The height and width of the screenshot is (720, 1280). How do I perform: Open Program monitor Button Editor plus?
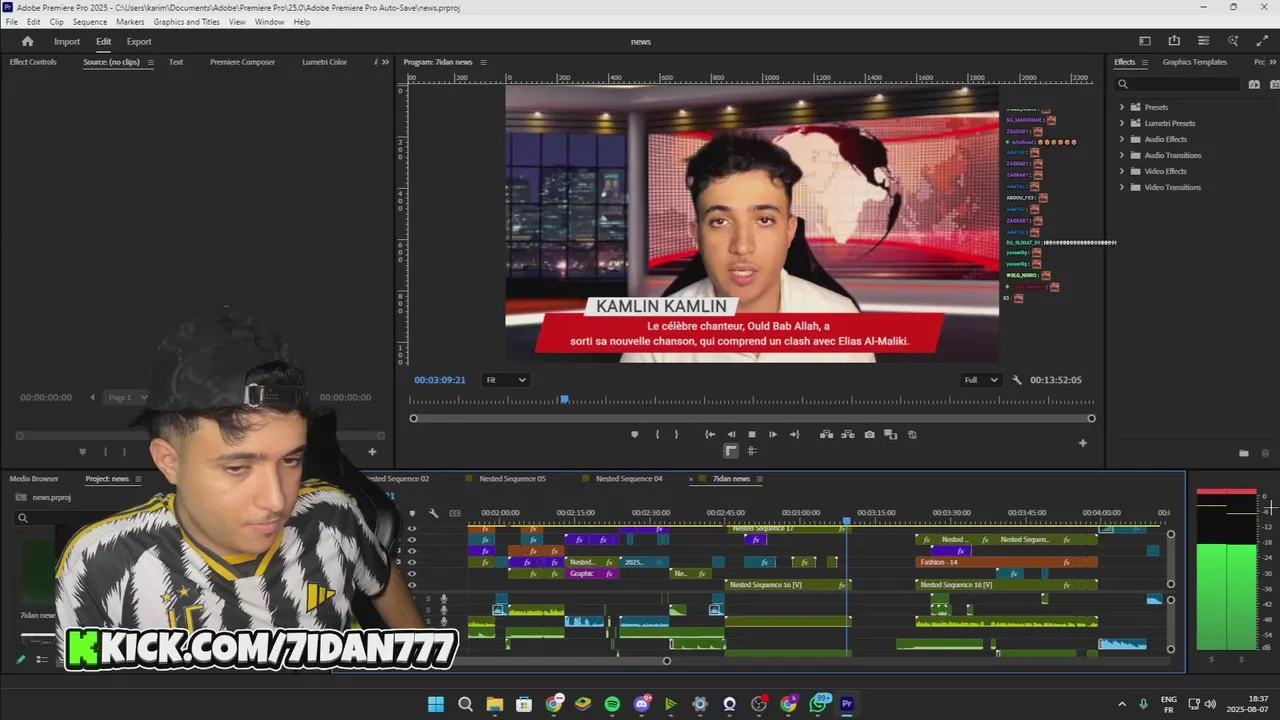pyautogui.click(x=1082, y=443)
